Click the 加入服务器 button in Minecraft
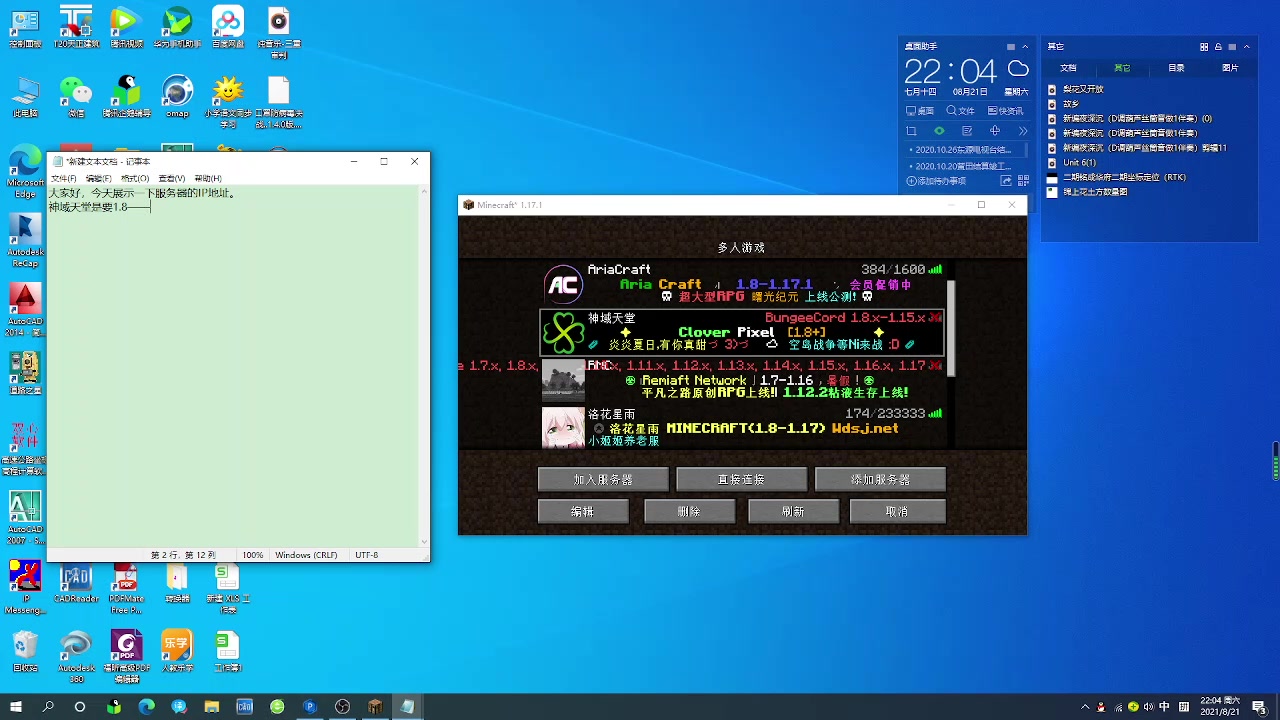1280x720 pixels. [603, 480]
